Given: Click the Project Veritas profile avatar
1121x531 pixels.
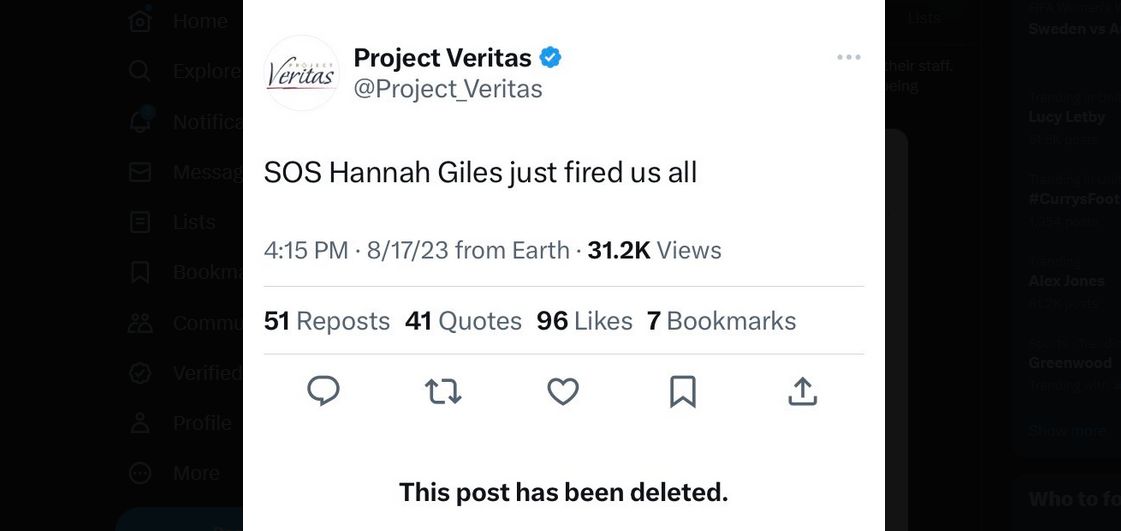Looking at the screenshot, I should tap(301, 73).
